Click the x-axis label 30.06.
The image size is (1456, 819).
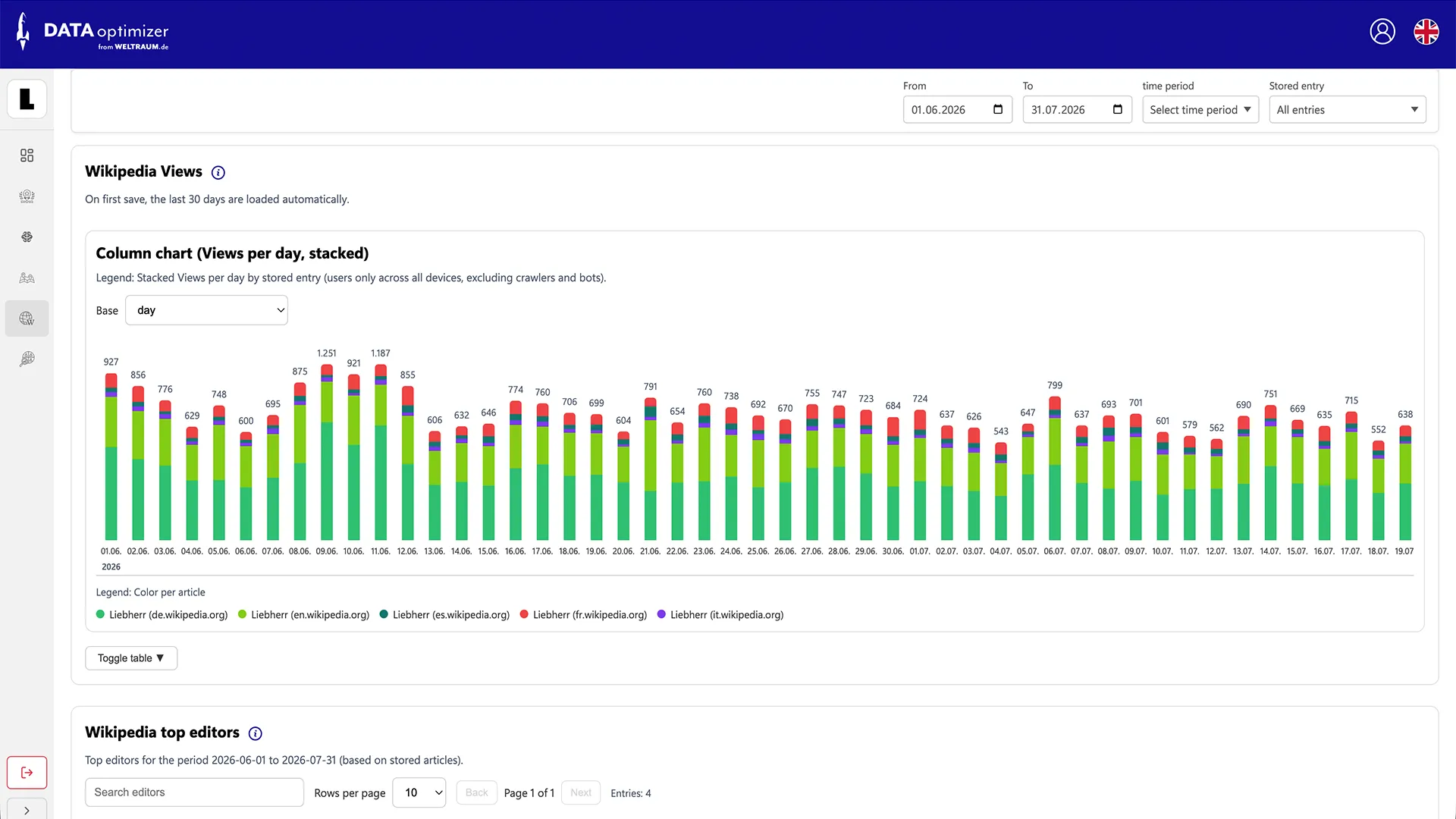893,551
